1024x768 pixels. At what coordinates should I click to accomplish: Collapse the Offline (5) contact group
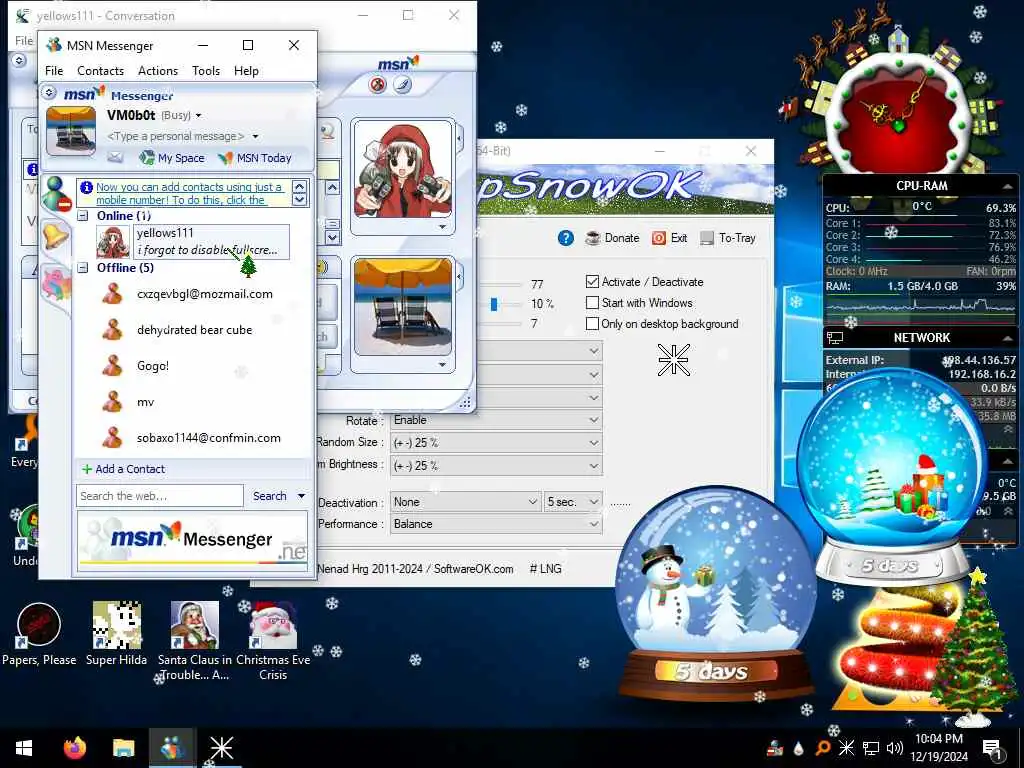(83, 268)
